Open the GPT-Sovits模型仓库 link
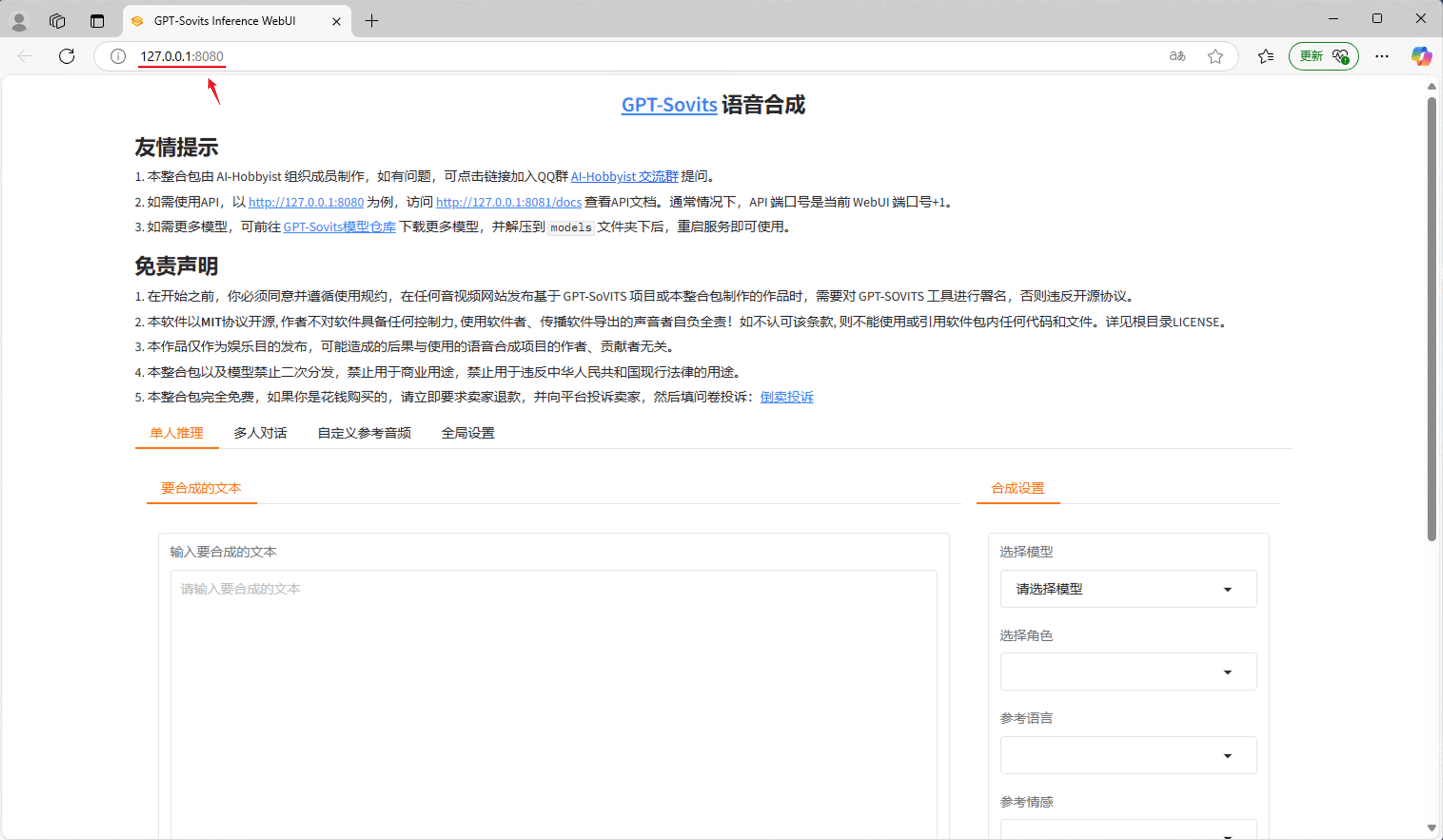 [339, 226]
